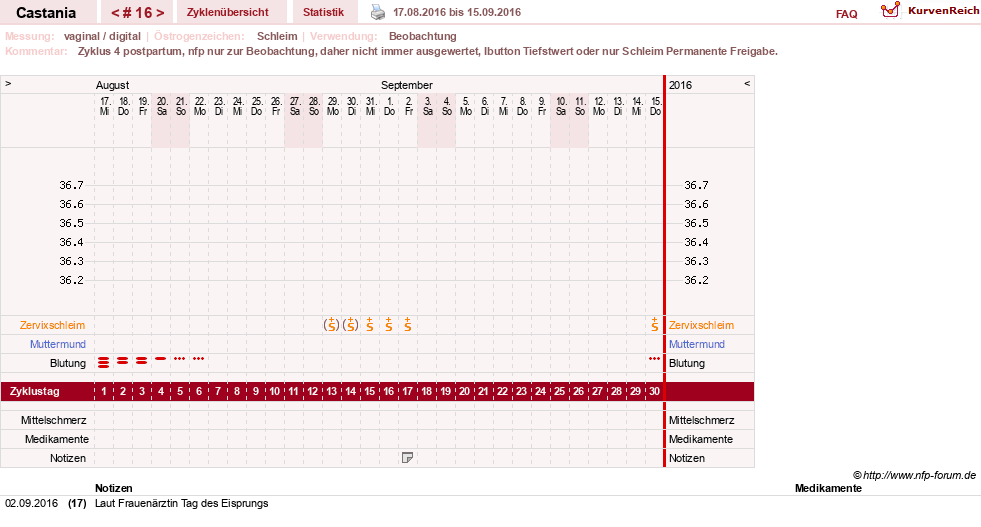The width and height of the screenshot is (981, 527).
Task: Click the right 36.2 temperature axis label
Action: 696,280
